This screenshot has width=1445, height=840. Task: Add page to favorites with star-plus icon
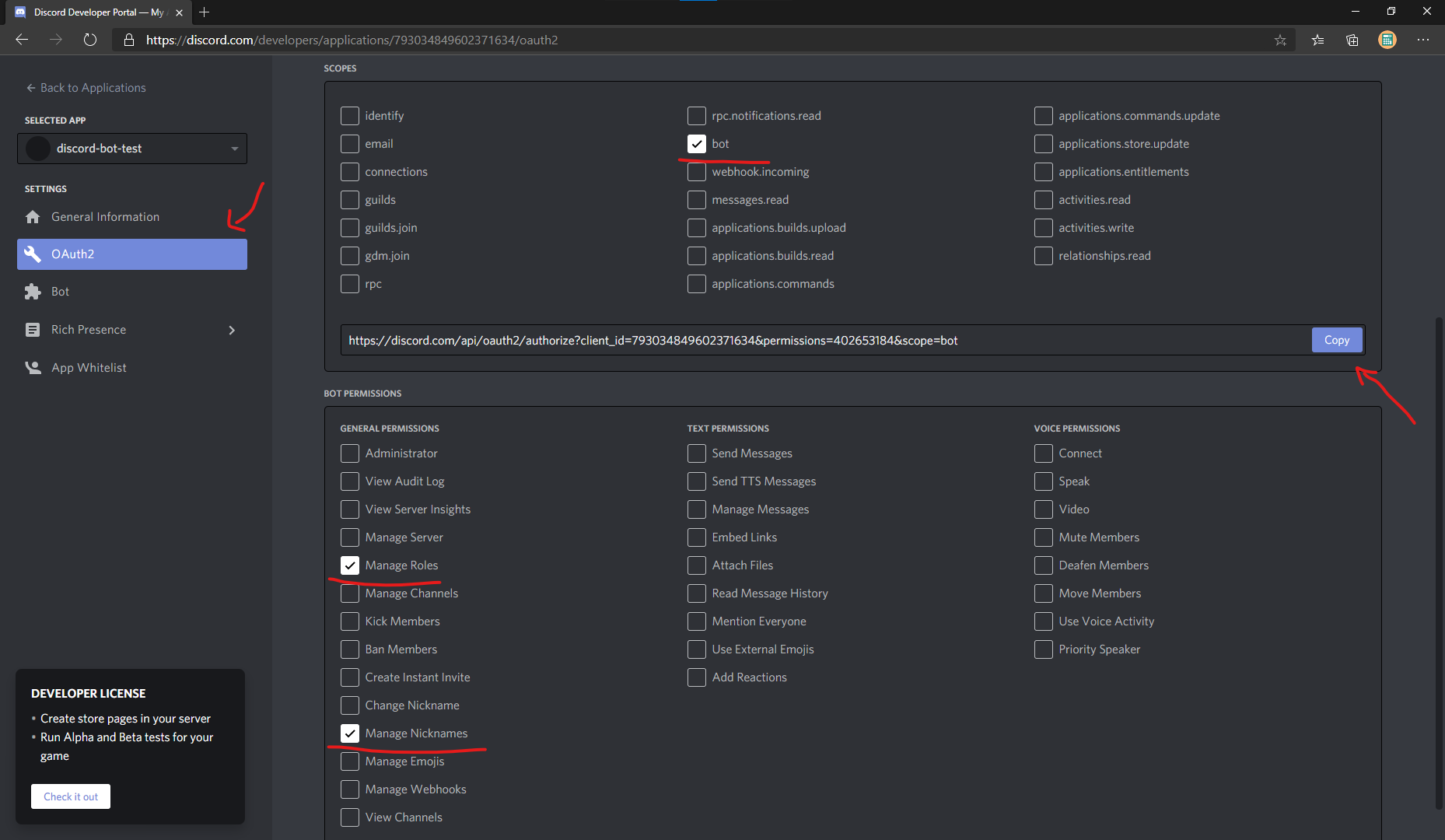(1280, 40)
